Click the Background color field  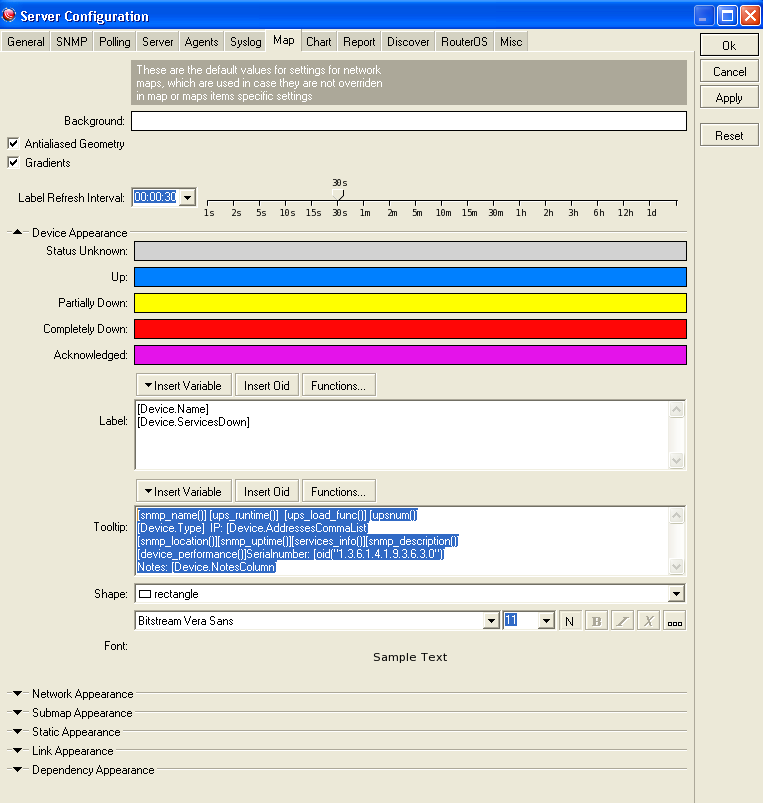[408, 121]
